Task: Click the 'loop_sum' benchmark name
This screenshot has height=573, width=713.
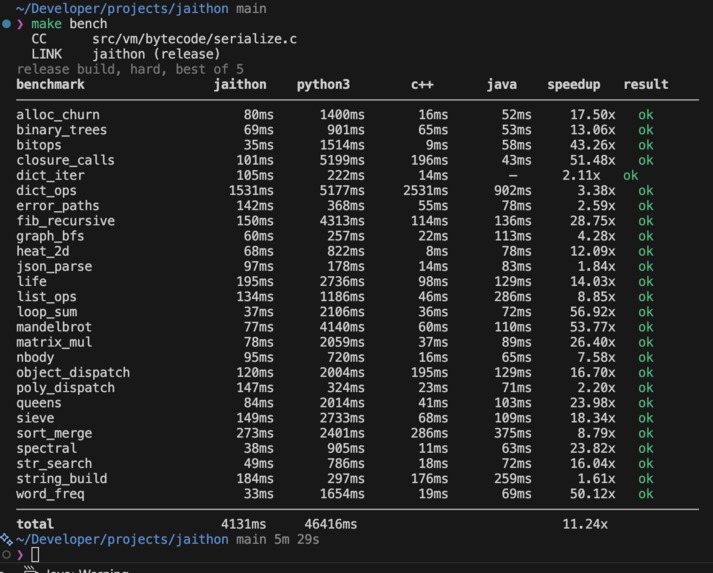Action: 46,312
